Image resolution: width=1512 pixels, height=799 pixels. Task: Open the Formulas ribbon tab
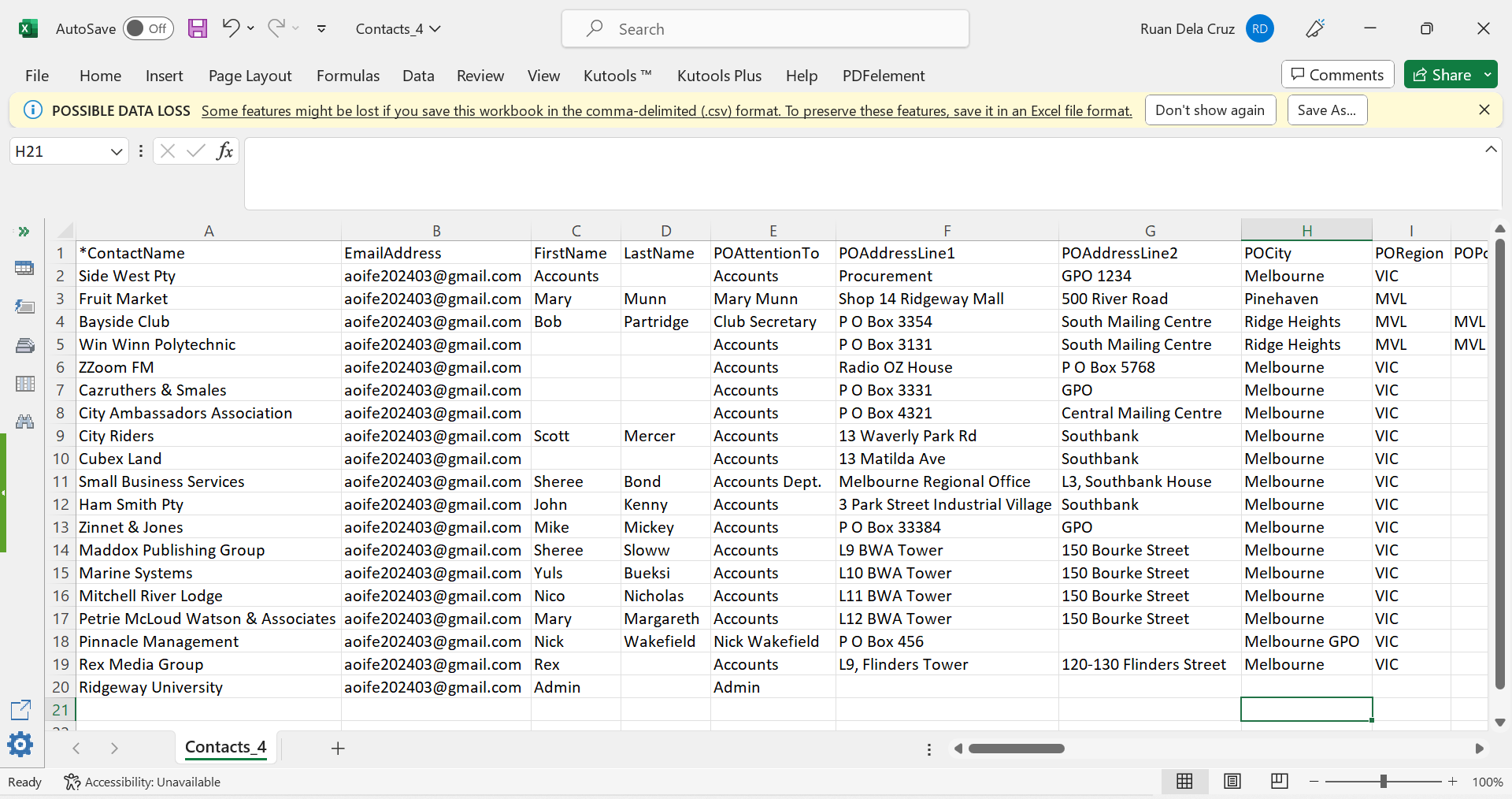coord(347,76)
